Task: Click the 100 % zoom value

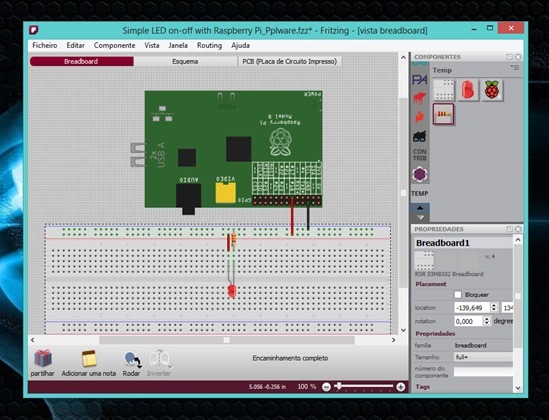Action: point(306,387)
